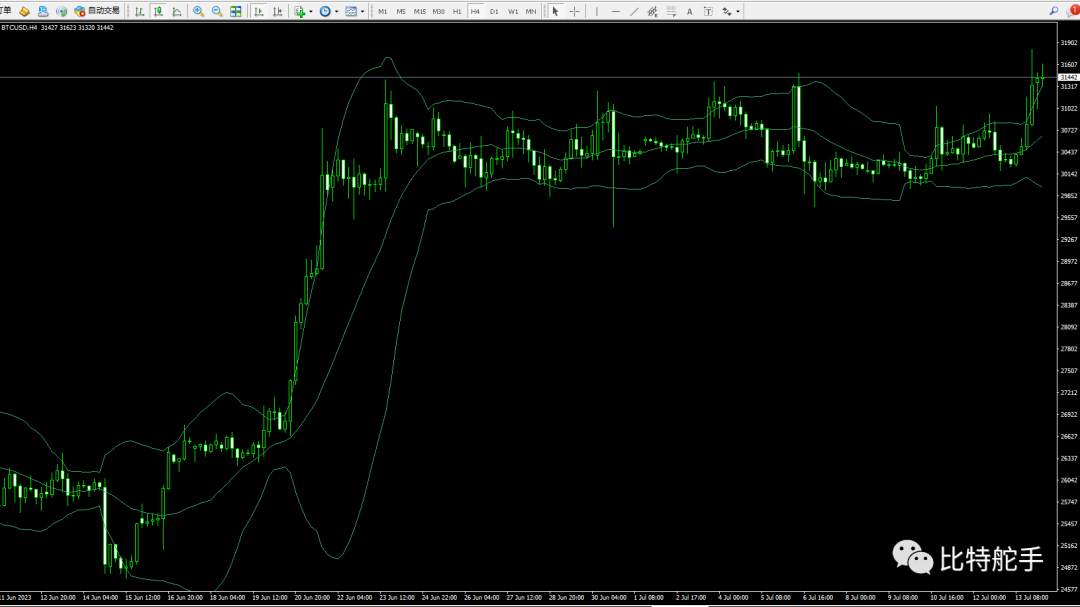Click the 31902 price scale label
Viewport: 1080px width, 607px height.
click(x=1069, y=43)
